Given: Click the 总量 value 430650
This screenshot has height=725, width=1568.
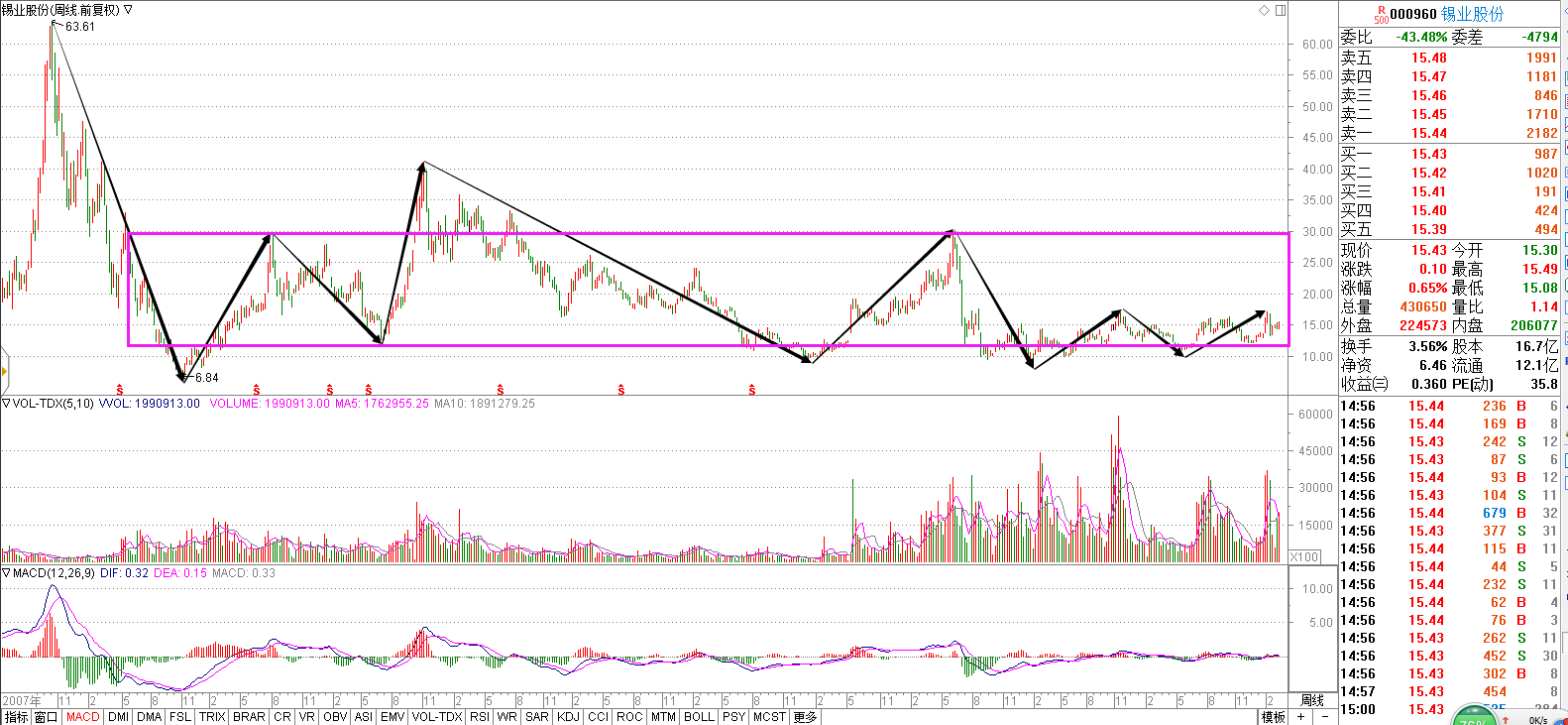Looking at the screenshot, I should [x=1423, y=306].
